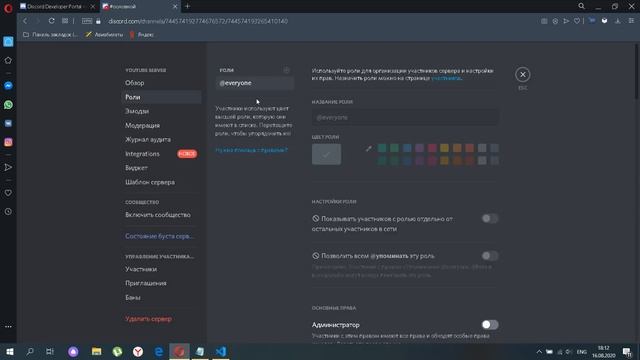Open the role help blue link
640x360 pixels.
251,150
